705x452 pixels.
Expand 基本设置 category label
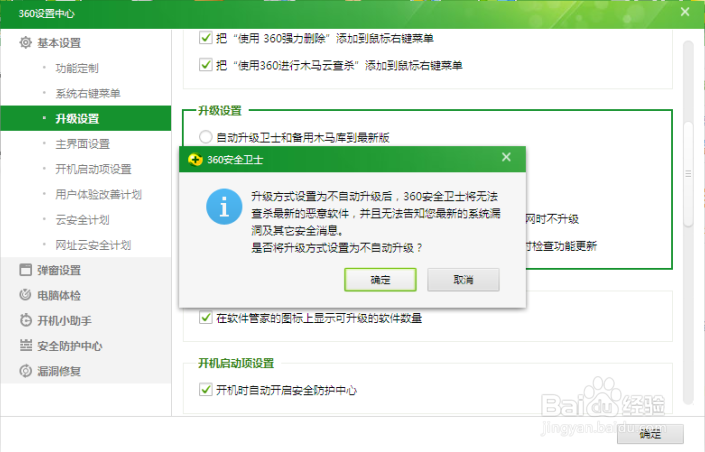coord(59,43)
